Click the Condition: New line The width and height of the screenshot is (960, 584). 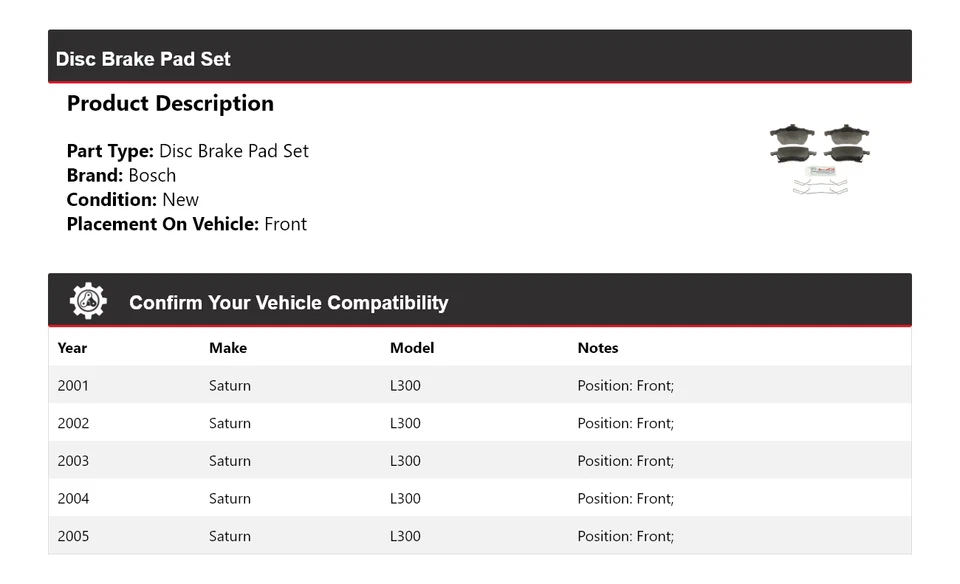click(x=132, y=199)
